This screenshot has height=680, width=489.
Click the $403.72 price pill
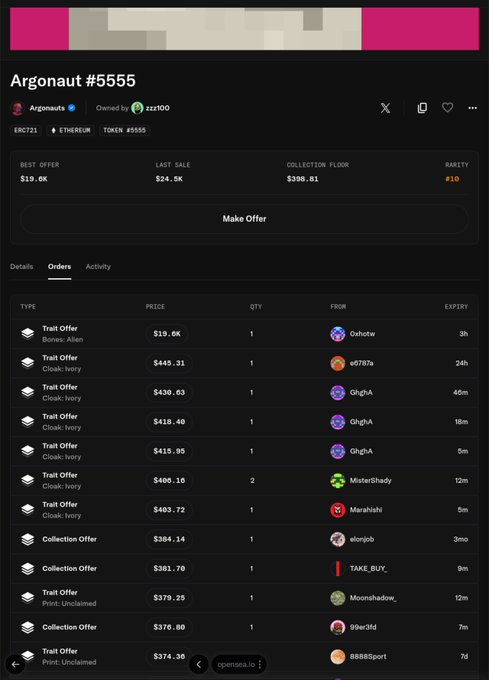(169, 510)
